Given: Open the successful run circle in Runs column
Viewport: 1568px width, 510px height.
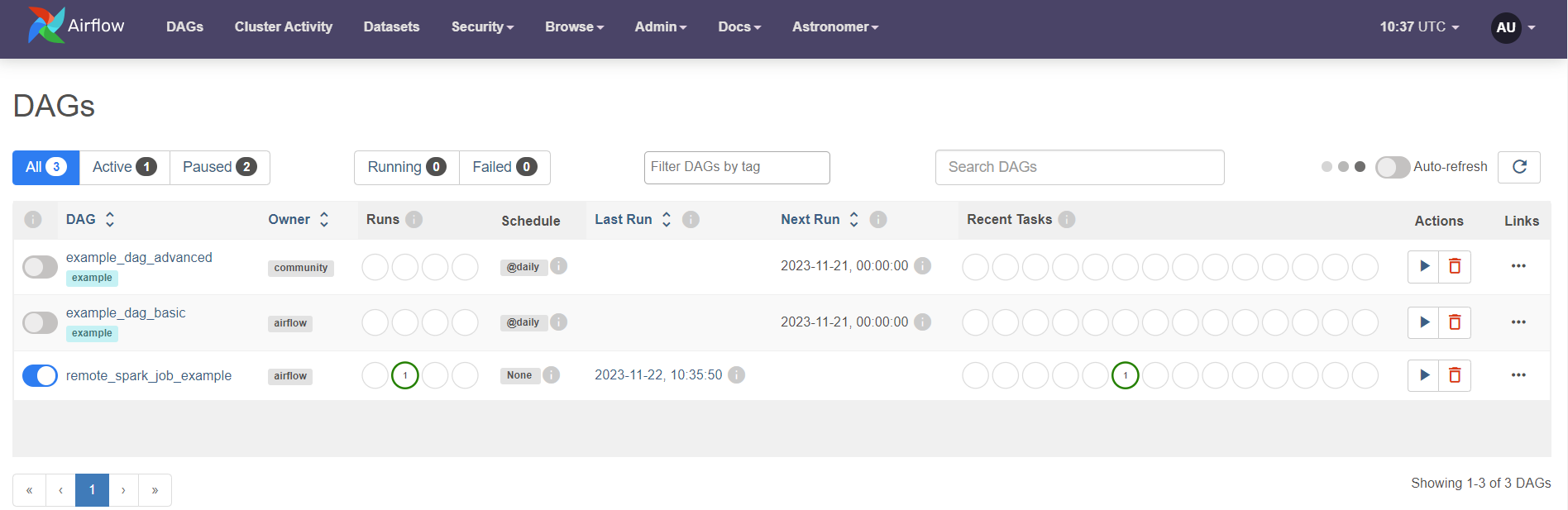Looking at the screenshot, I should click(x=405, y=375).
